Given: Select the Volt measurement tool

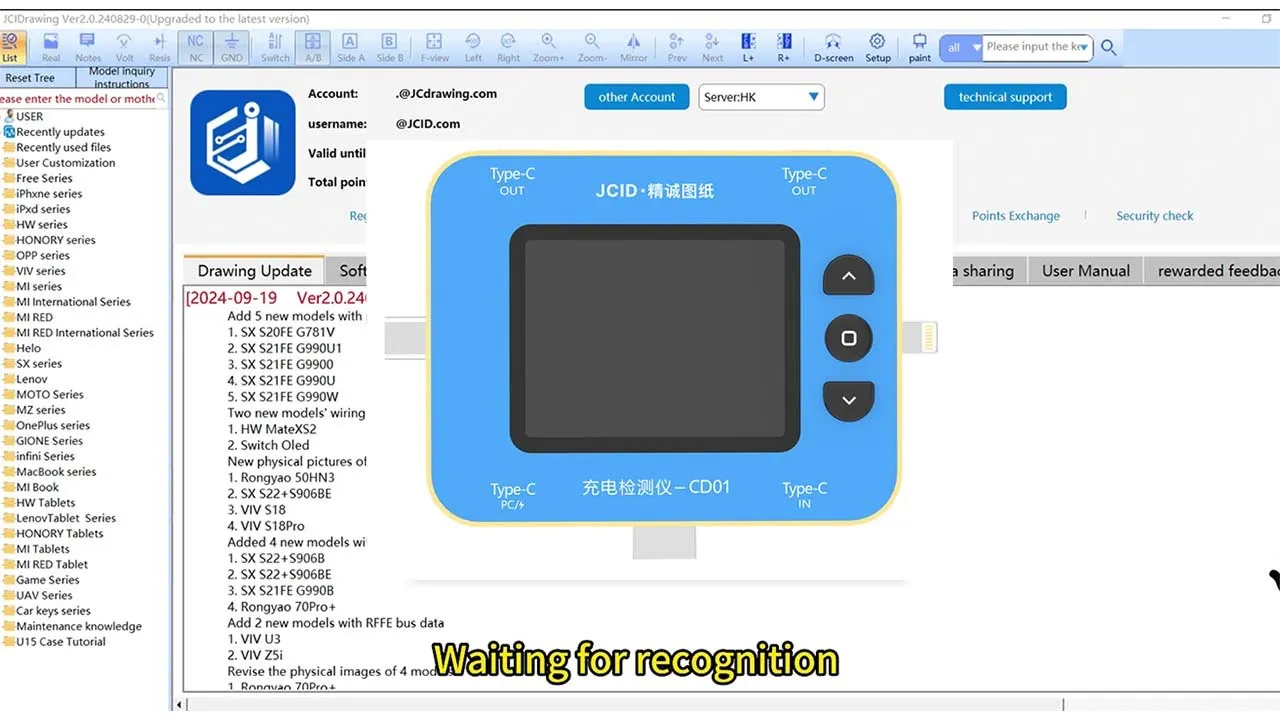Looking at the screenshot, I should coord(124,47).
